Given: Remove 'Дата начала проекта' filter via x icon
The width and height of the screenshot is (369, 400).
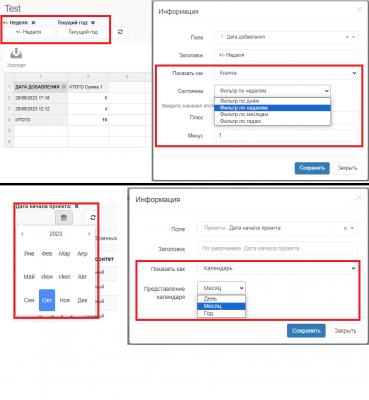Looking at the screenshot, I should pyautogui.click(x=77, y=207).
